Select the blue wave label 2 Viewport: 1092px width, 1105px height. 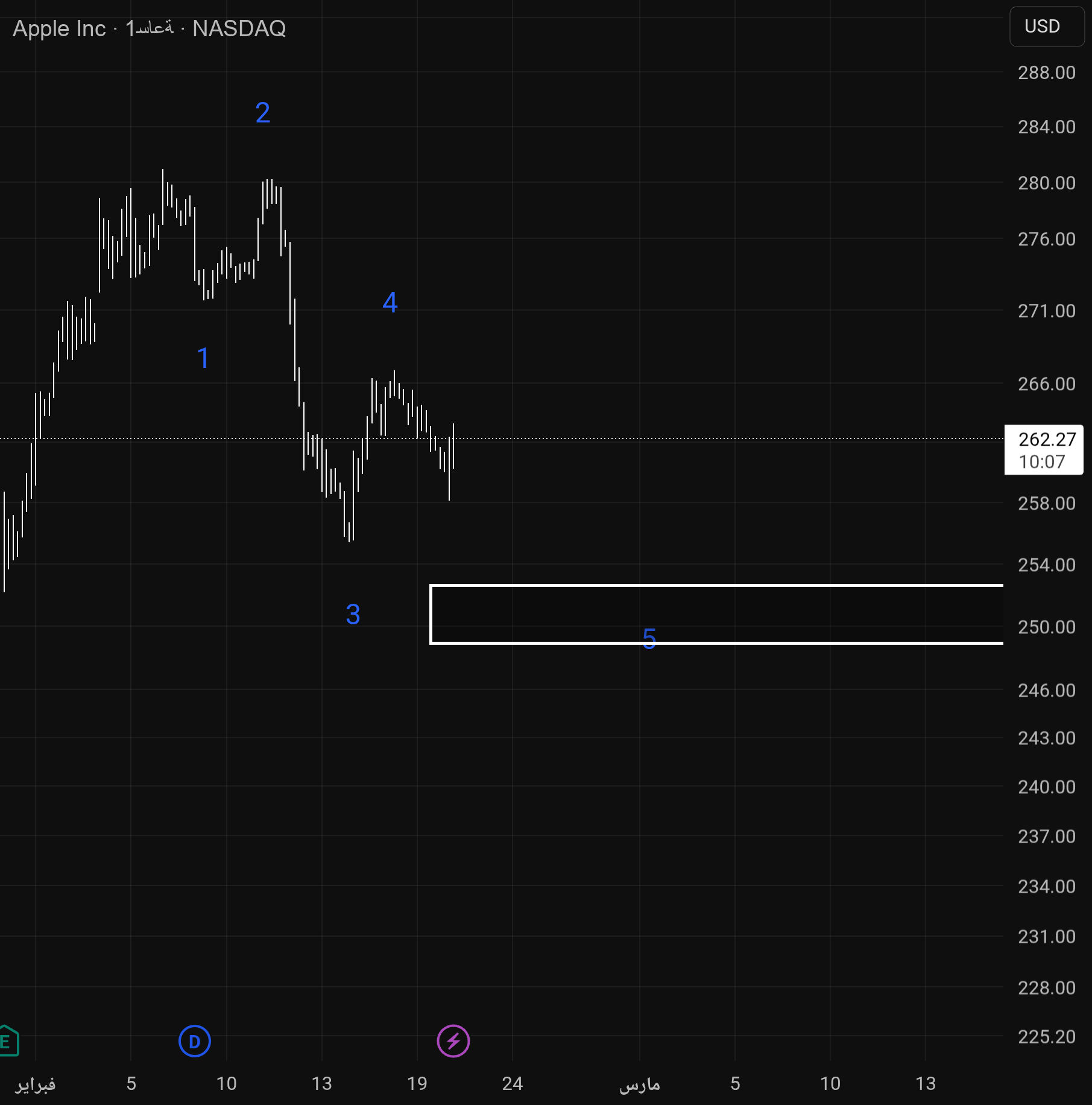pos(263,113)
